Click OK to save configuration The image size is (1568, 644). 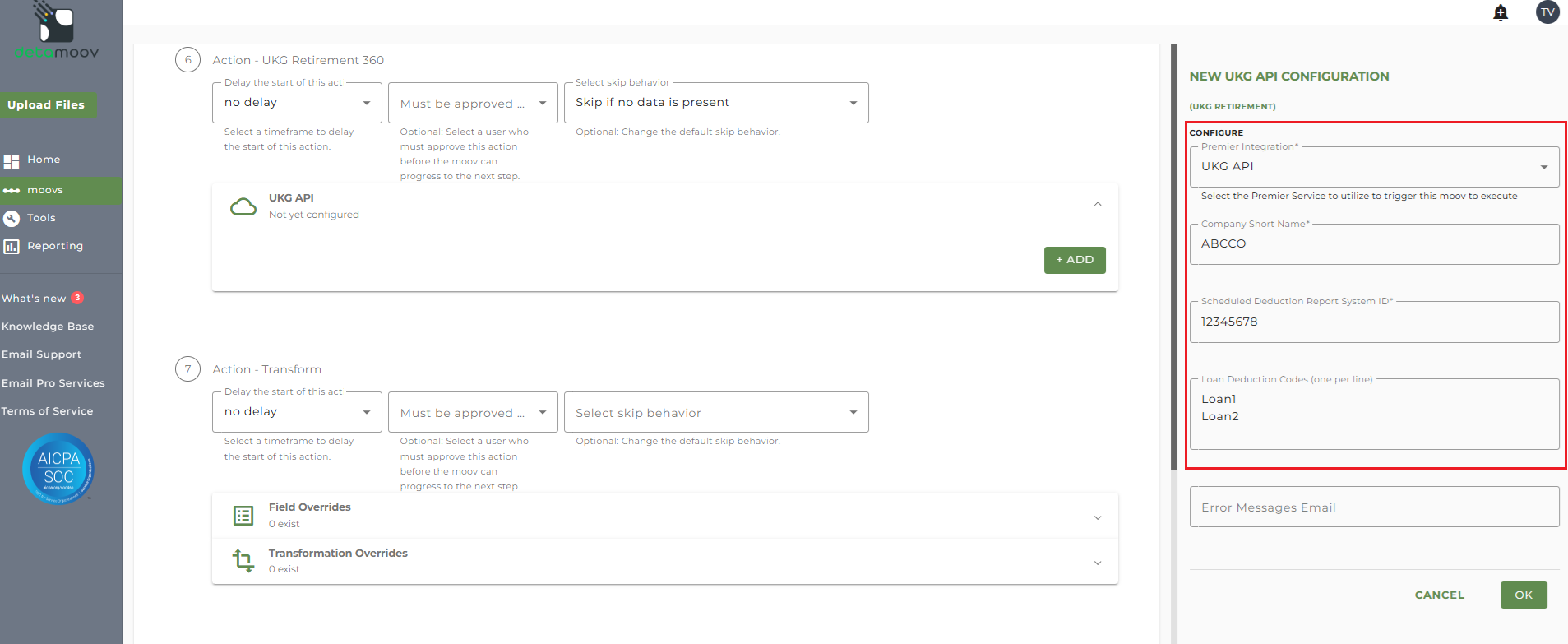coord(1523,595)
